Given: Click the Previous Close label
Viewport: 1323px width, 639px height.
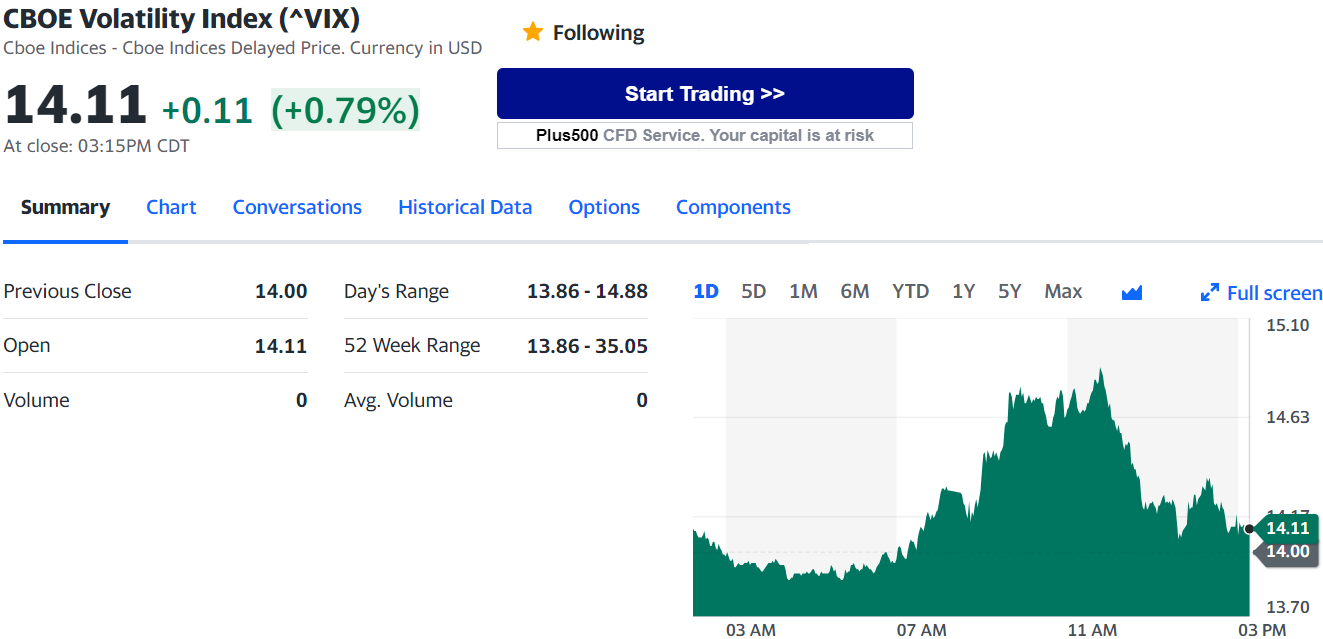Looking at the screenshot, I should tap(67, 291).
